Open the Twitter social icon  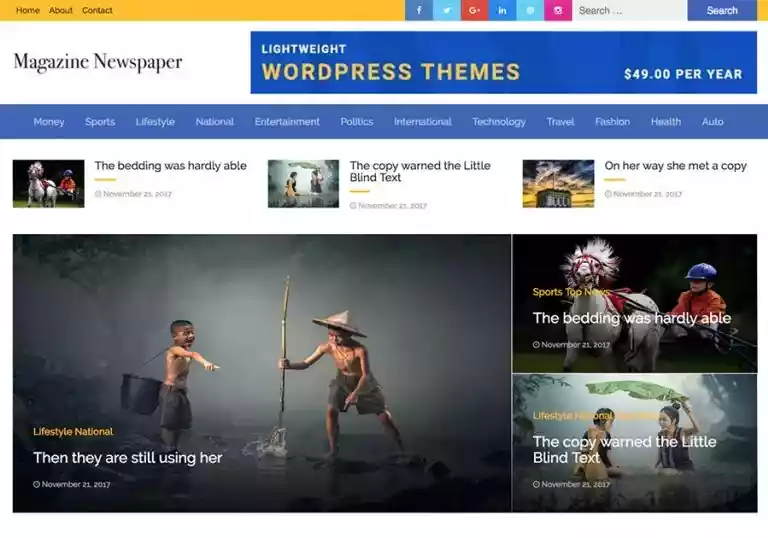(x=447, y=10)
